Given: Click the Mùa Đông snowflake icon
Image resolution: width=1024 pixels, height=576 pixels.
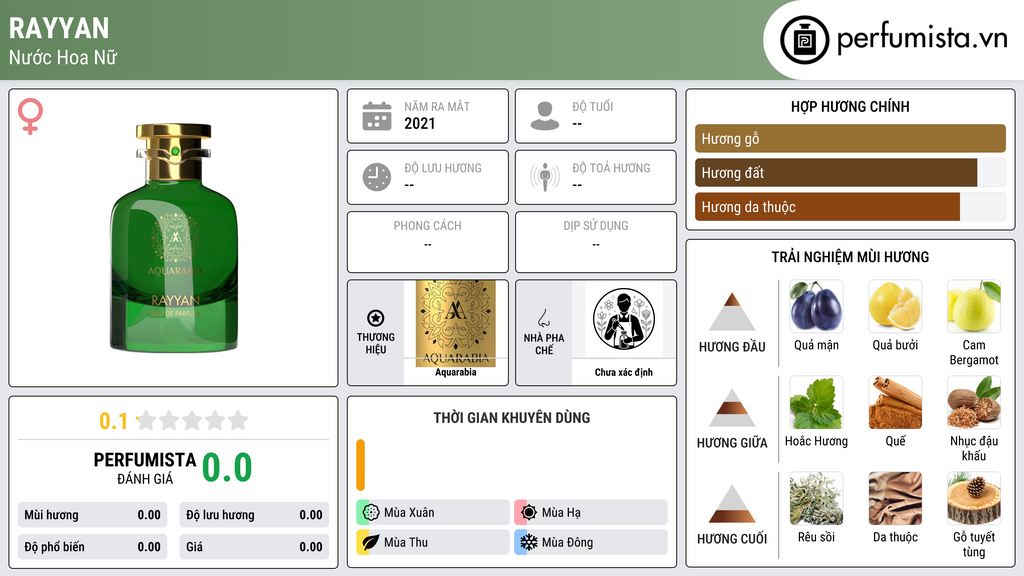Looking at the screenshot, I should [529, 542].
